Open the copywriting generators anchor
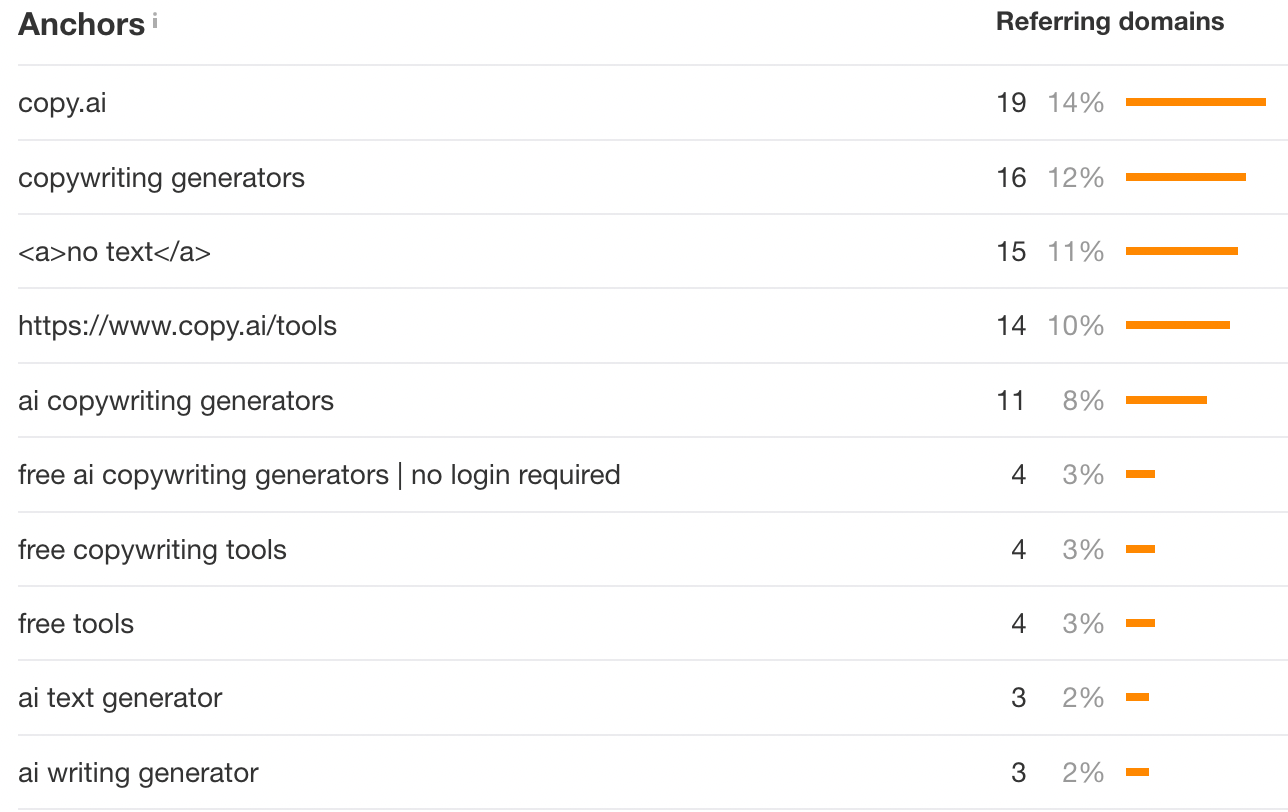1288x812 pixels. point(161,178)
